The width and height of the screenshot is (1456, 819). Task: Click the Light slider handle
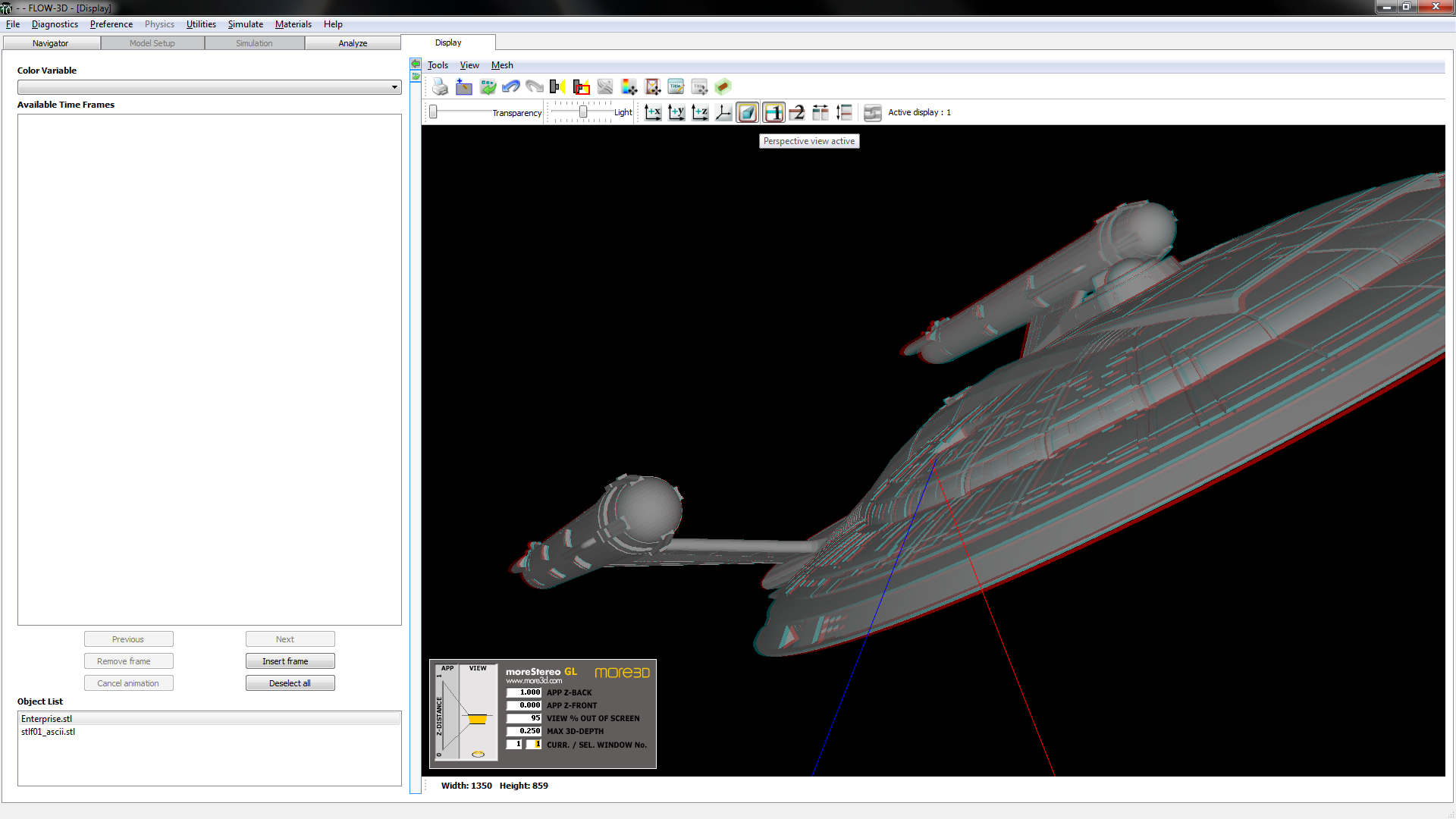click(583, 112)
